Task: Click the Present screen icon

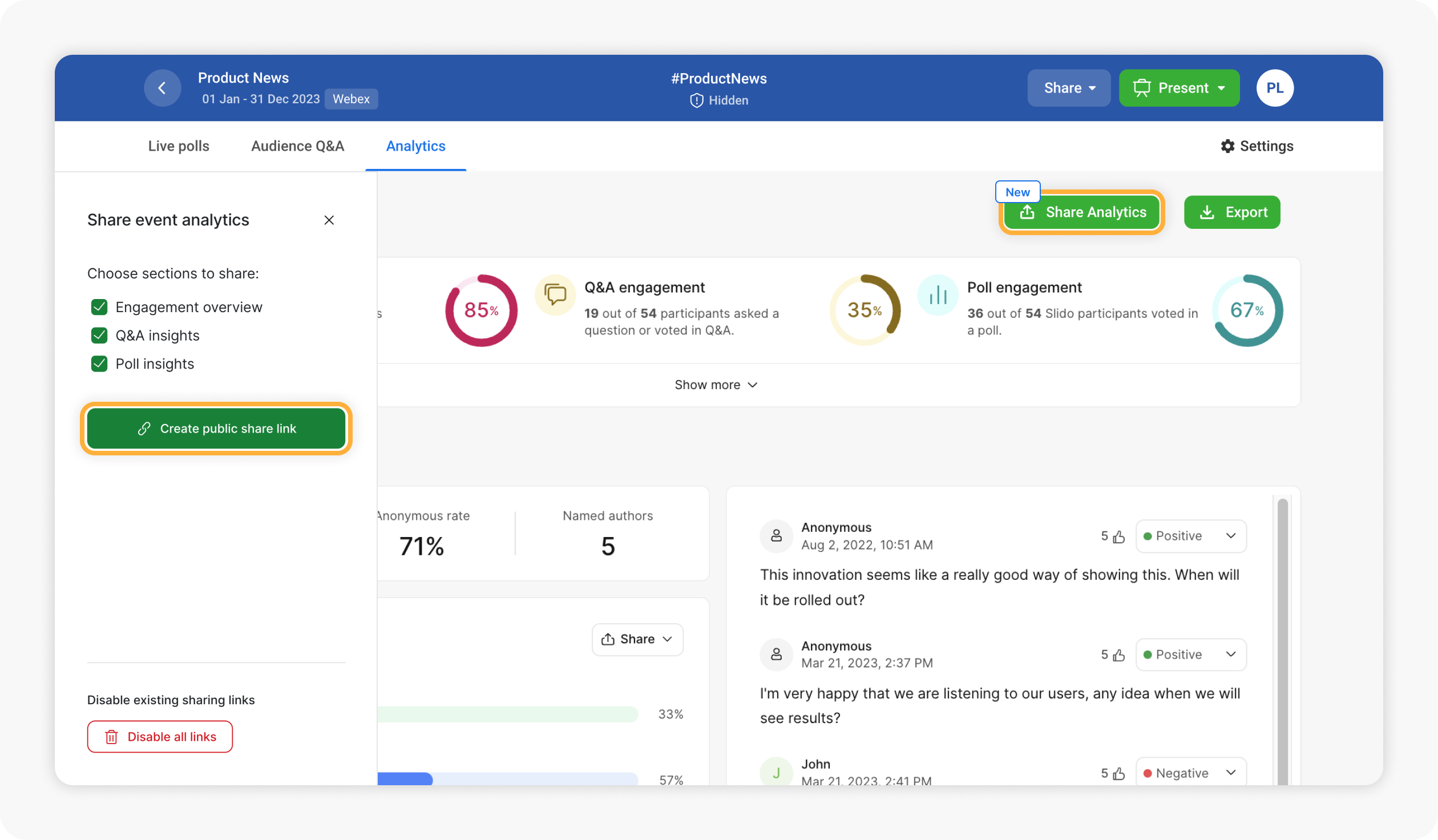Action: point(1141,88)
